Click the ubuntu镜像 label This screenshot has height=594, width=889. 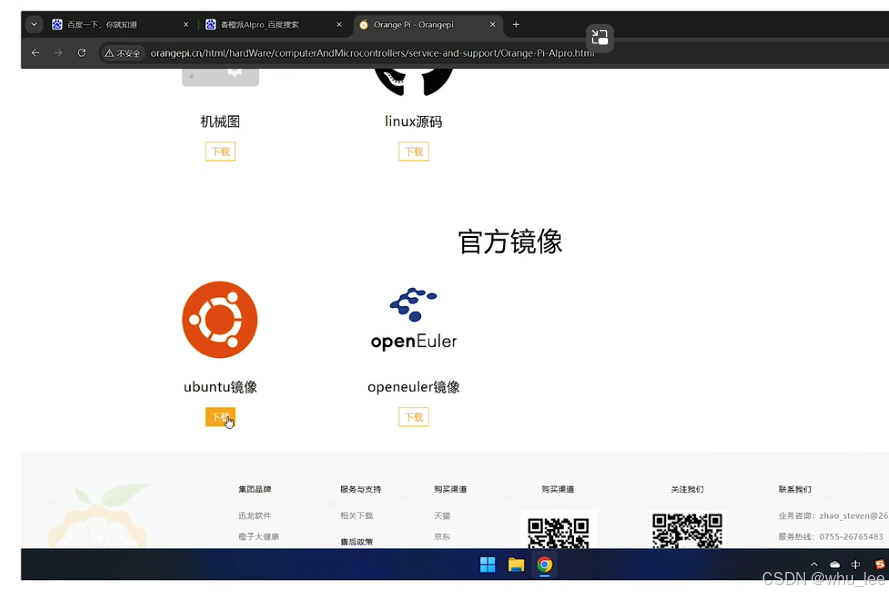(x=220, y=387)
